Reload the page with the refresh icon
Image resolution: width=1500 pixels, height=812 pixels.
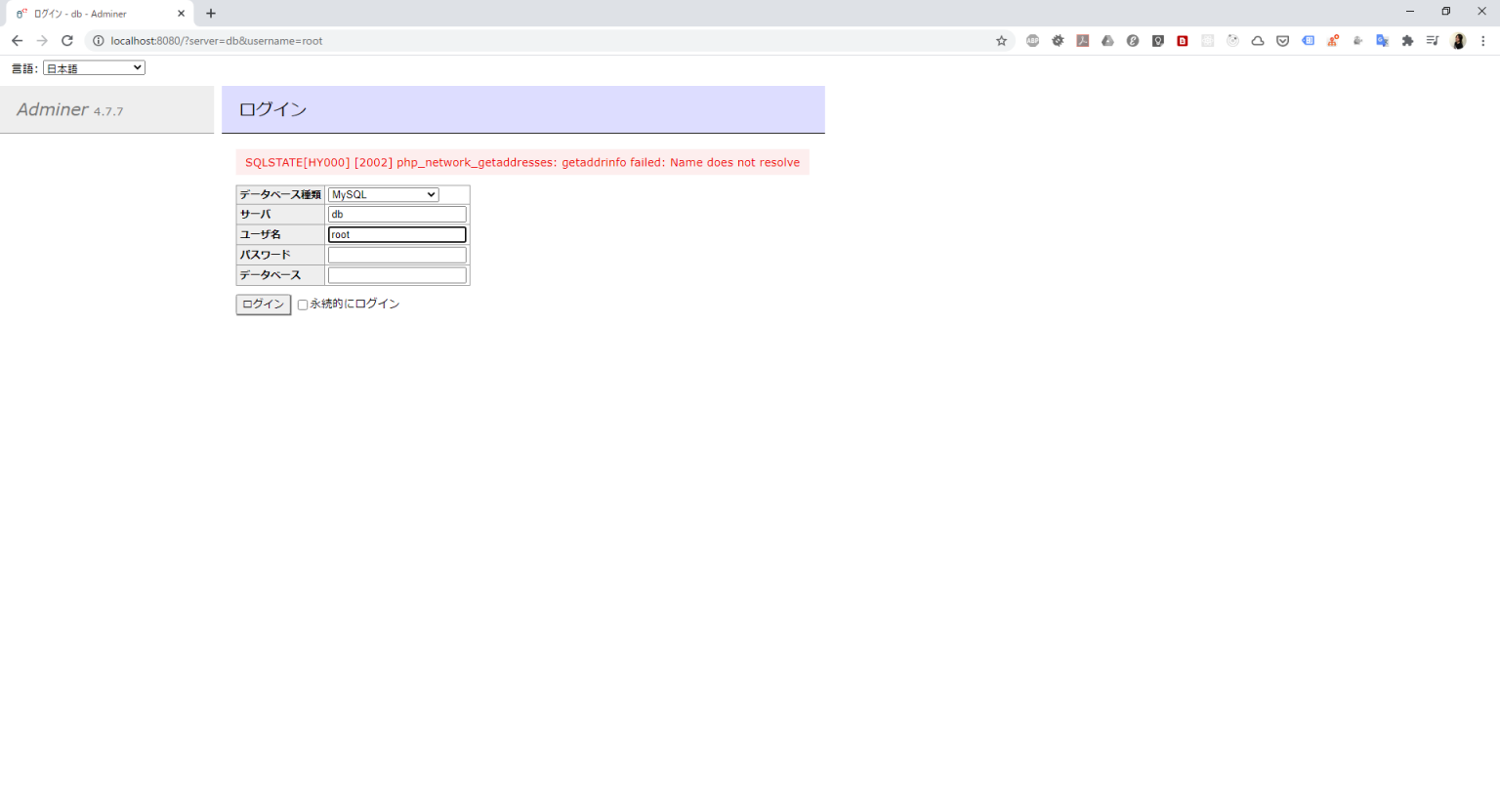[x=67, y=41]
